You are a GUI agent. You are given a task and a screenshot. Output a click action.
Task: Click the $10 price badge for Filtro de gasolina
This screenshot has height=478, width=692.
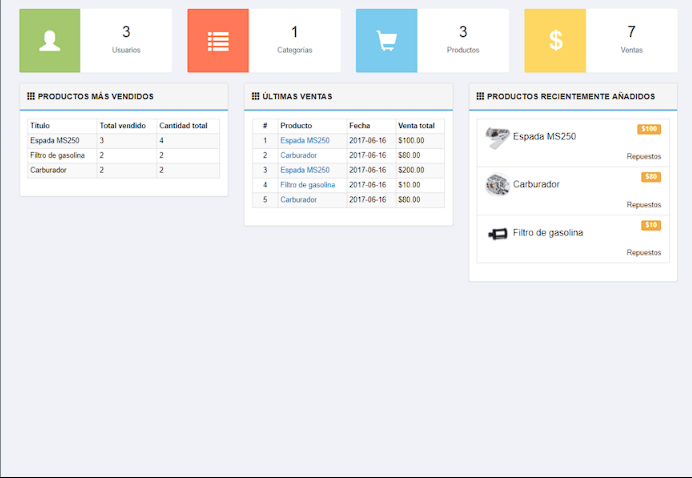pyautogui.click(x=651, y=225)
